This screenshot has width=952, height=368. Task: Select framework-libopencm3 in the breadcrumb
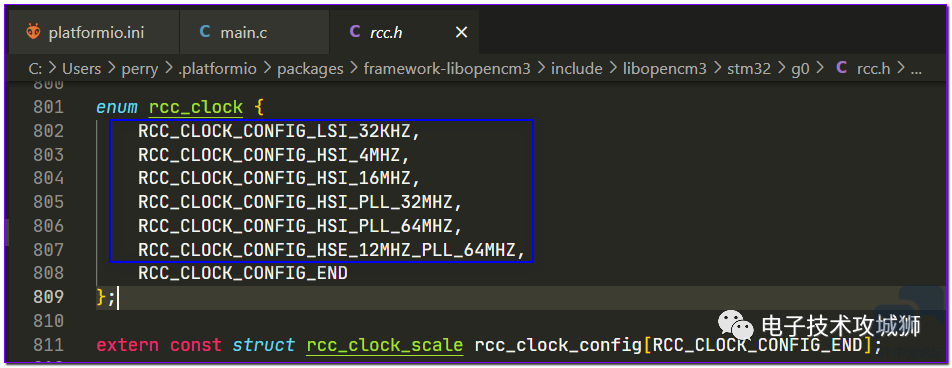(447, 69)
